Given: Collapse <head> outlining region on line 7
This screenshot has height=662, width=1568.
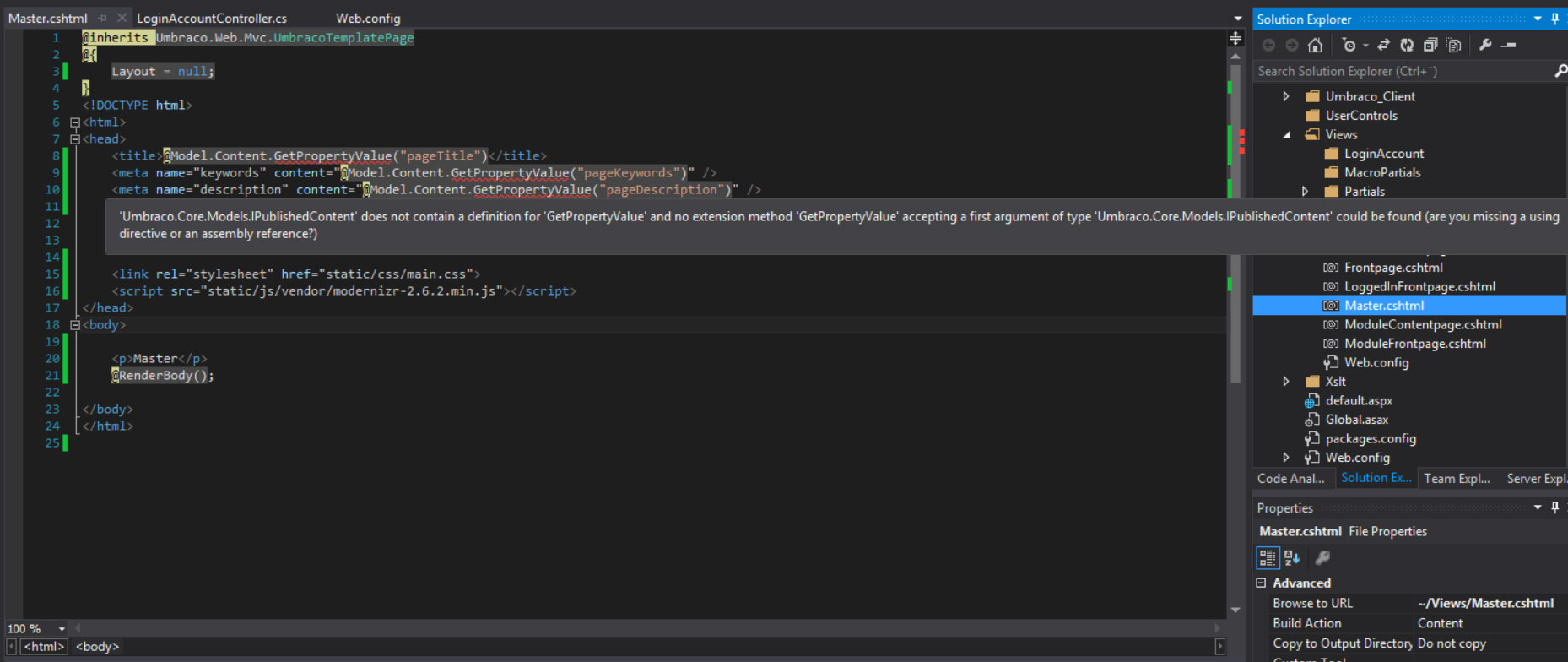Looking at the screenshot, I should click(x=75, y=139).
